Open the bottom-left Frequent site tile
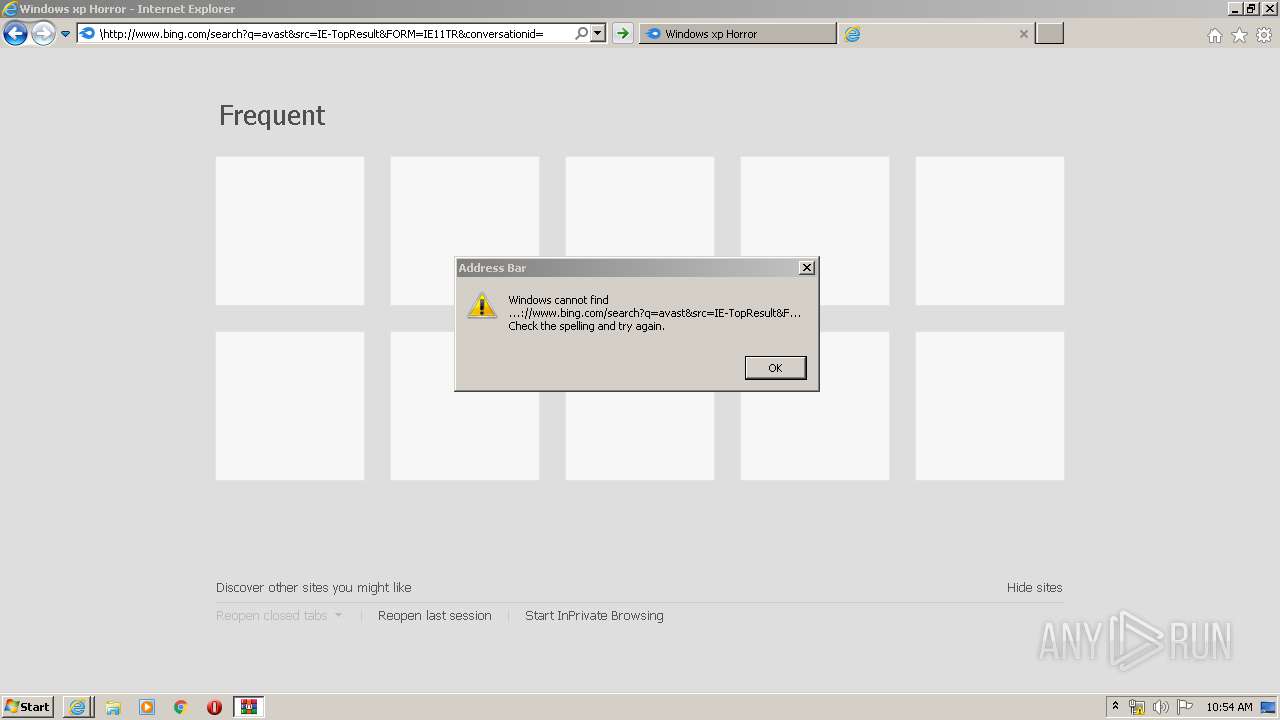 (290, 406)
